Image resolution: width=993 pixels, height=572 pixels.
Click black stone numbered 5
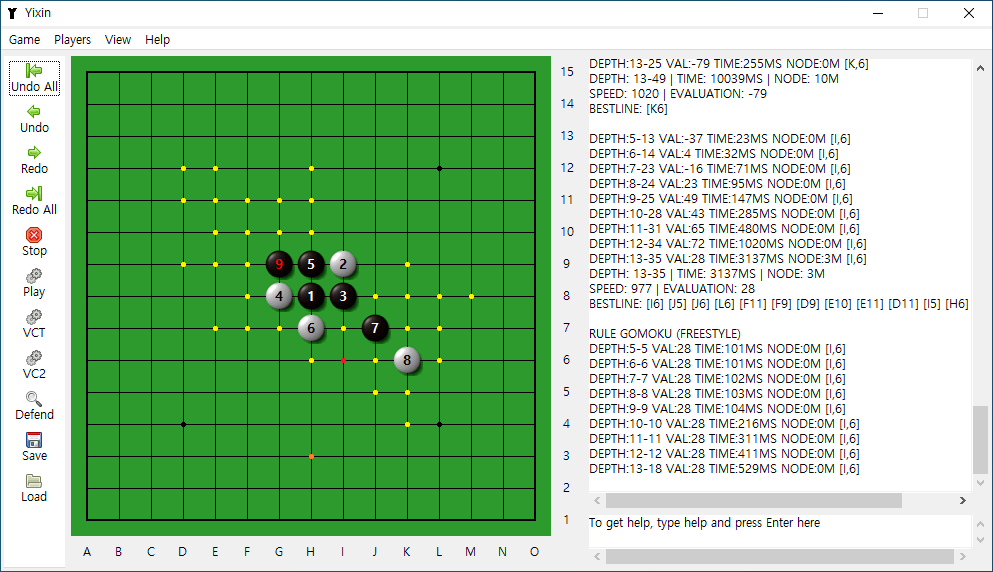[311, 264]
